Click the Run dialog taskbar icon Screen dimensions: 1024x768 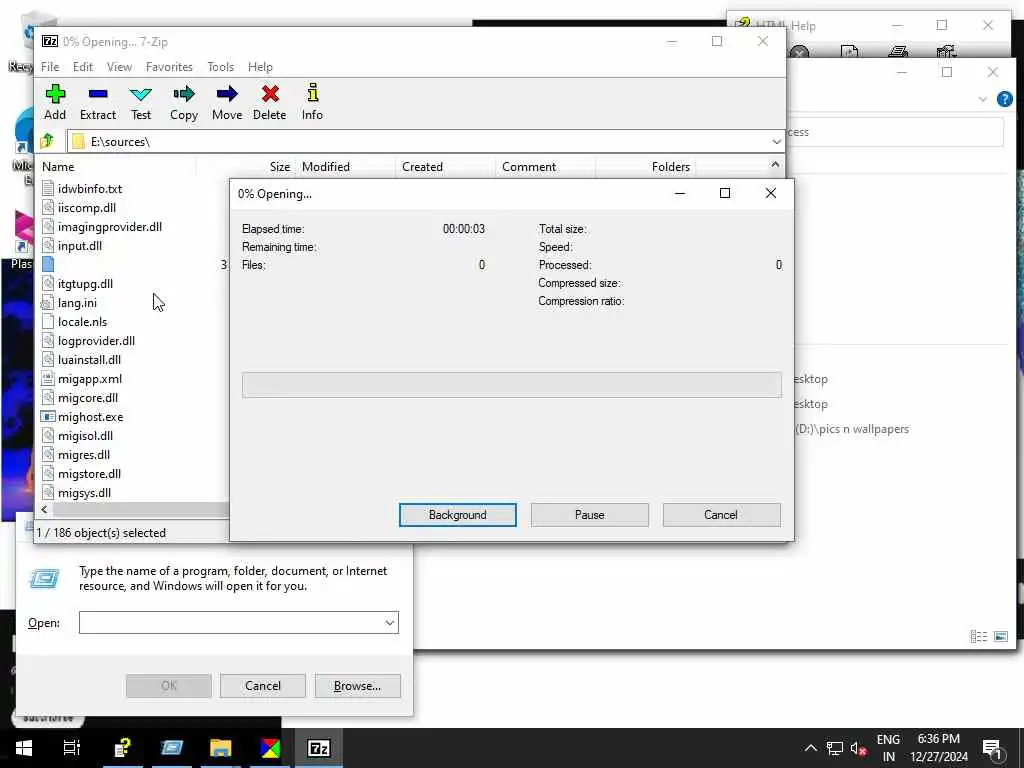tap(172, 748)
